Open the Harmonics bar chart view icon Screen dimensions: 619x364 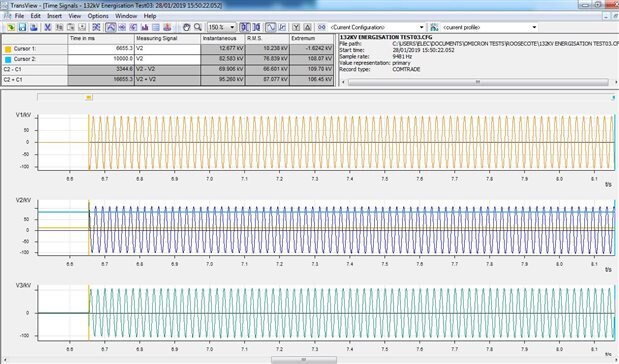point(144,27)
